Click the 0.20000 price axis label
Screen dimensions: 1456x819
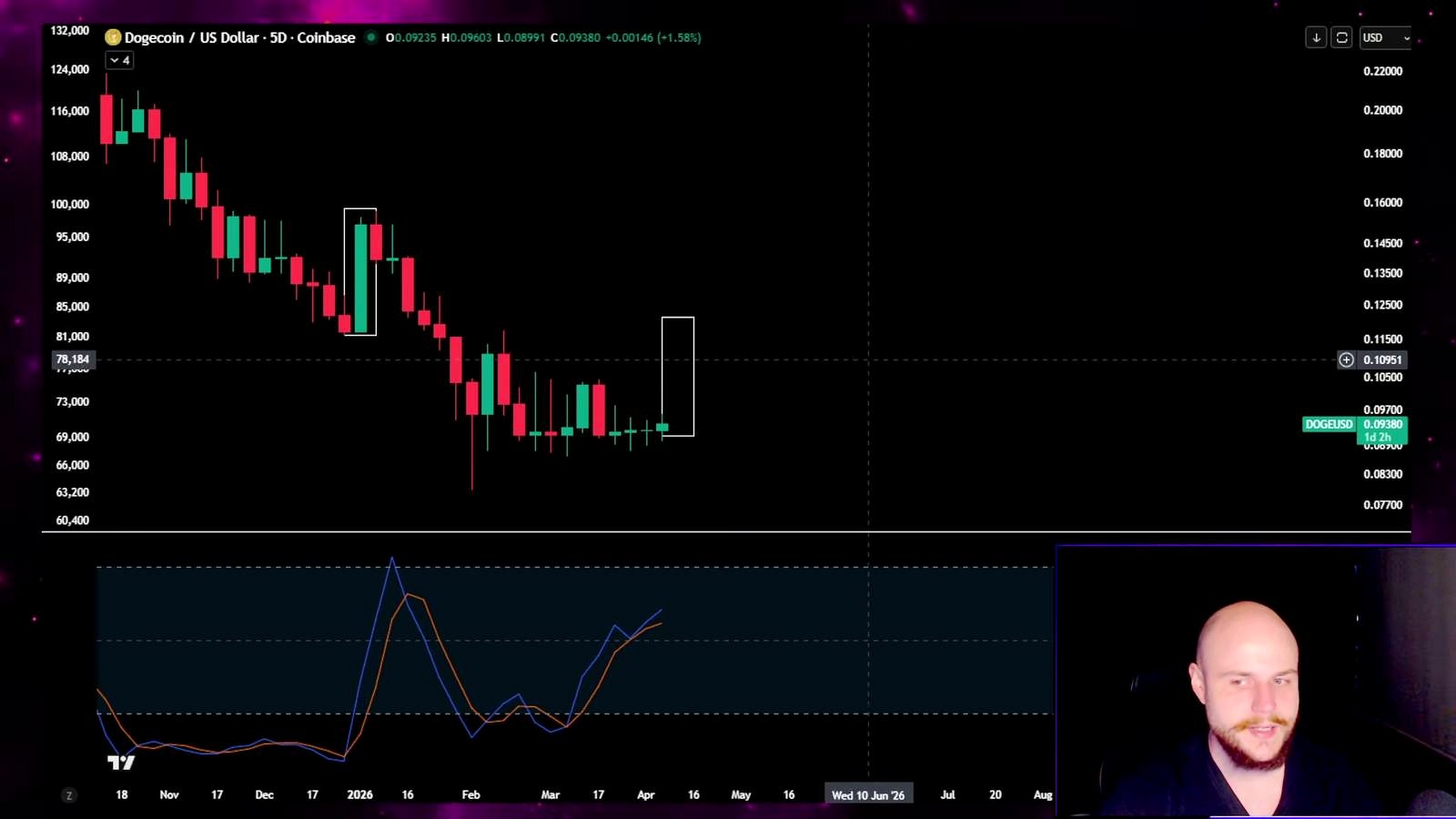pyautogui.click(x=1382, y=110)
